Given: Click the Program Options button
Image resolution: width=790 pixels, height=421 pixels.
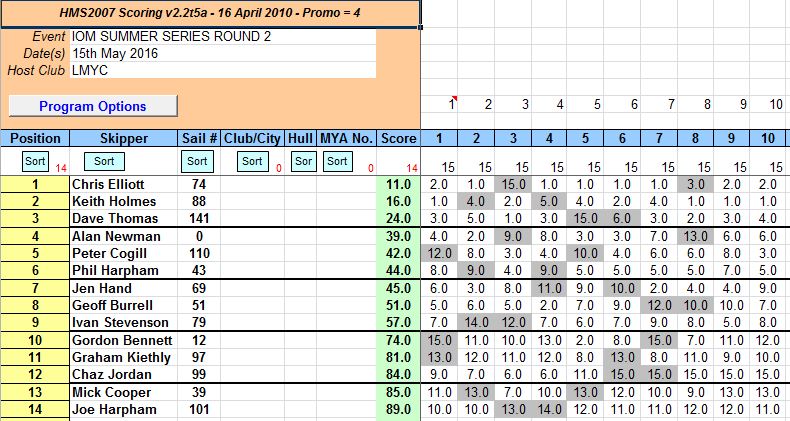Looking at the screenshot, I should tap(93, 106).
